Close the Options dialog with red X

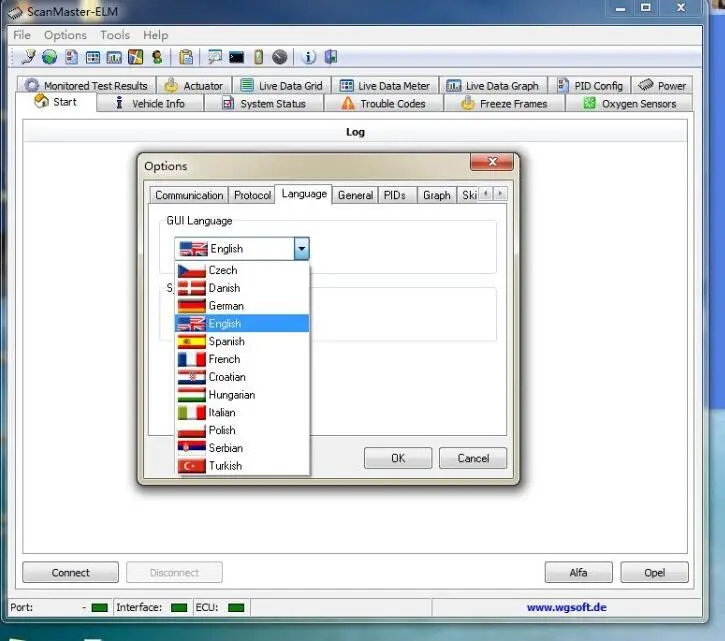coord(492,162)
